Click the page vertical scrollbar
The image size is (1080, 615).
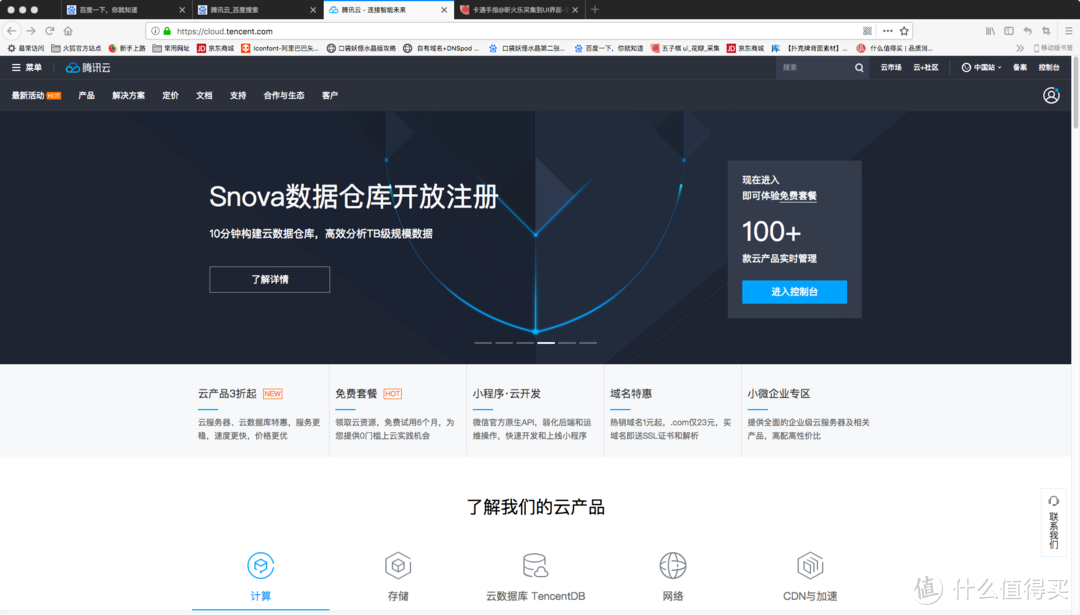tap(1075, 93)
